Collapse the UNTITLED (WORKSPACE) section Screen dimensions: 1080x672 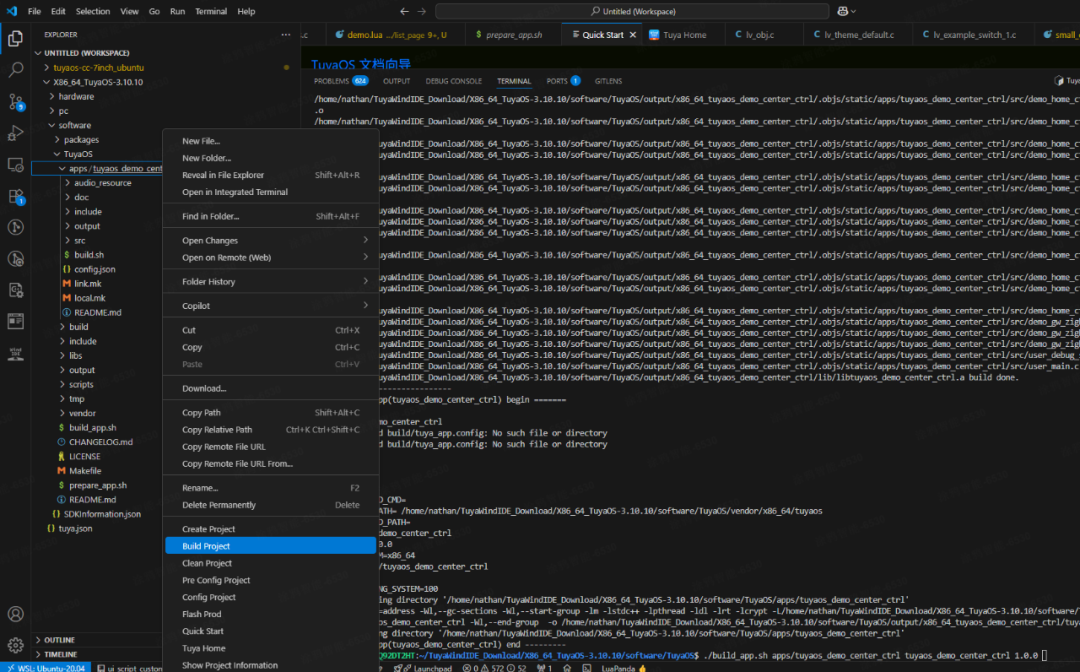coord(86,53)
